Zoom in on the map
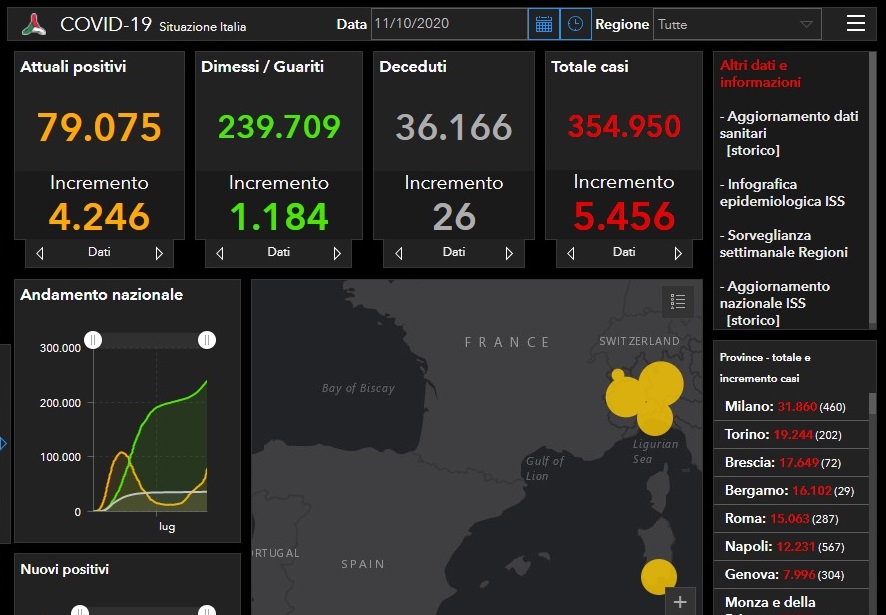The width and height of the screenshot is (886, 615). tap(680, 602)
